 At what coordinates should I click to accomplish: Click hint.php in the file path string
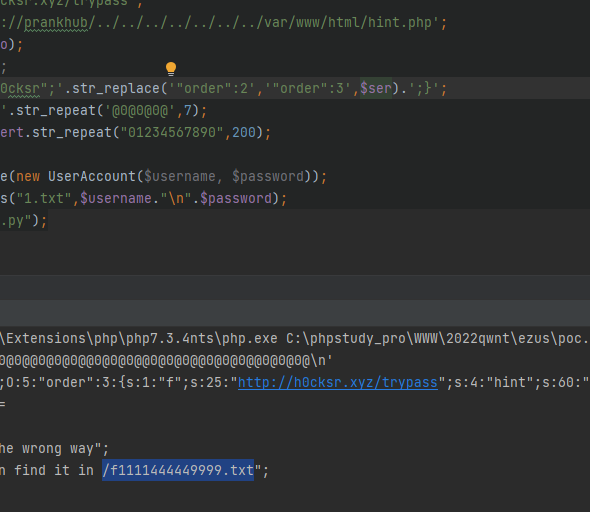pyautogui.click(x=400, y=23)
